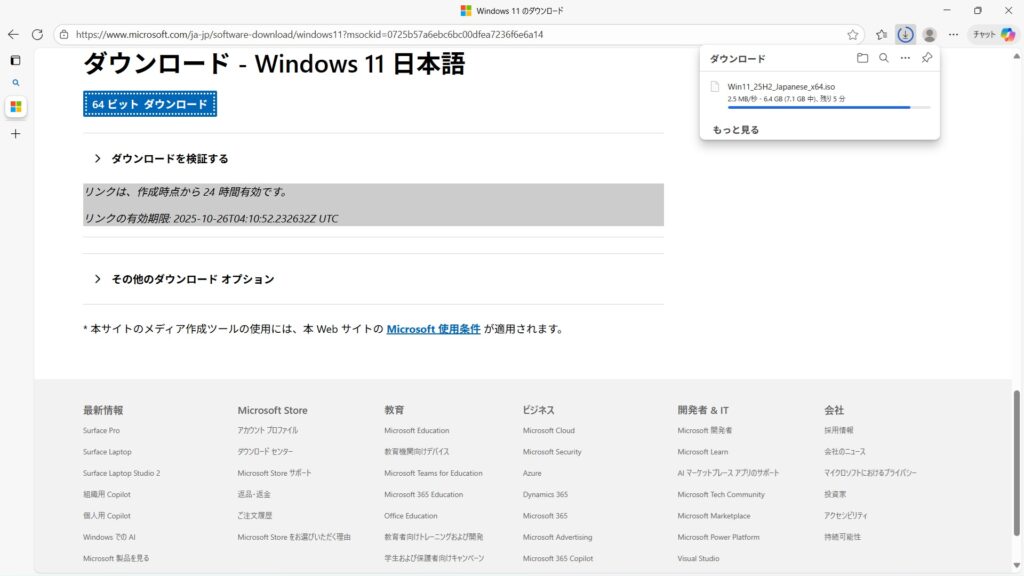The height and width of the screenshot is (576, 1024).
Task: Refresh the page
Action: pyautogui.click(x=37, y=34)
